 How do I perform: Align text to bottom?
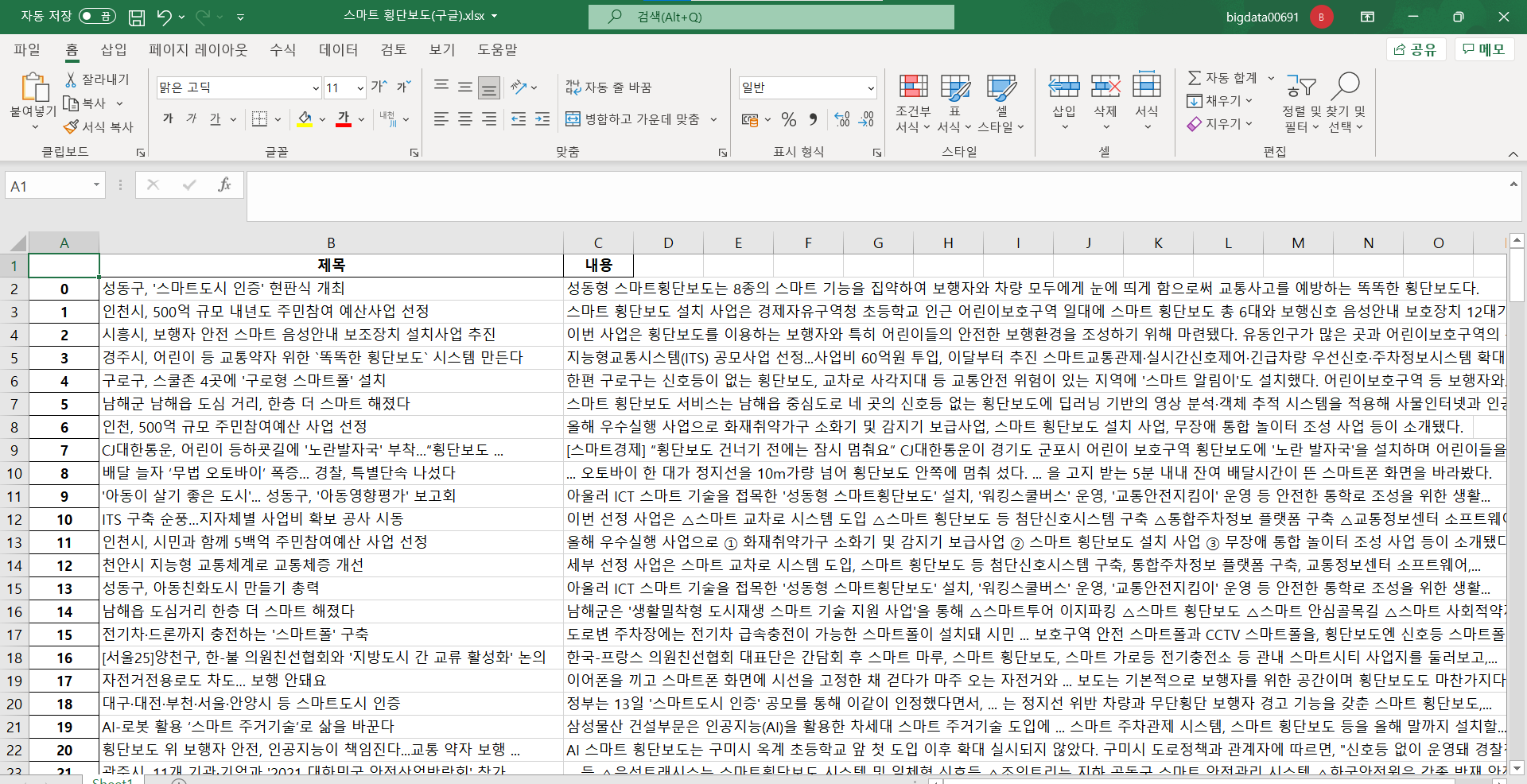point(489,87)
